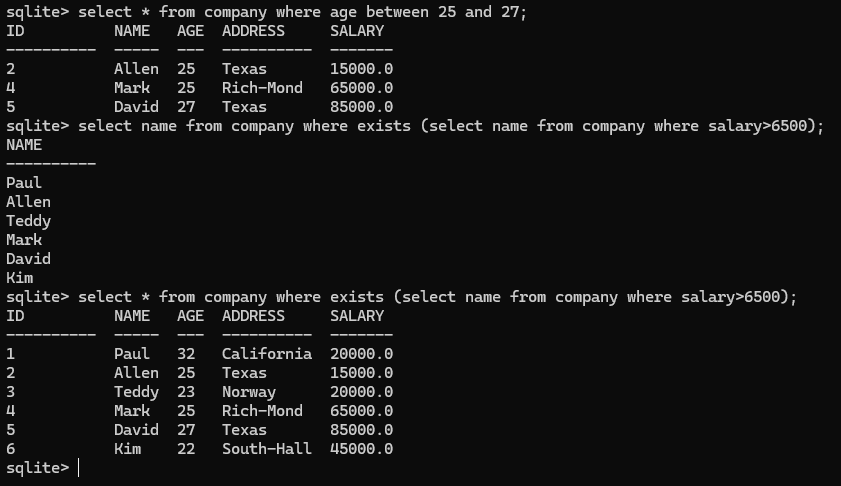The width and height of the screenshot is (841, 486).
Task: Click the California address cell
Action: [x=267, y=354]
